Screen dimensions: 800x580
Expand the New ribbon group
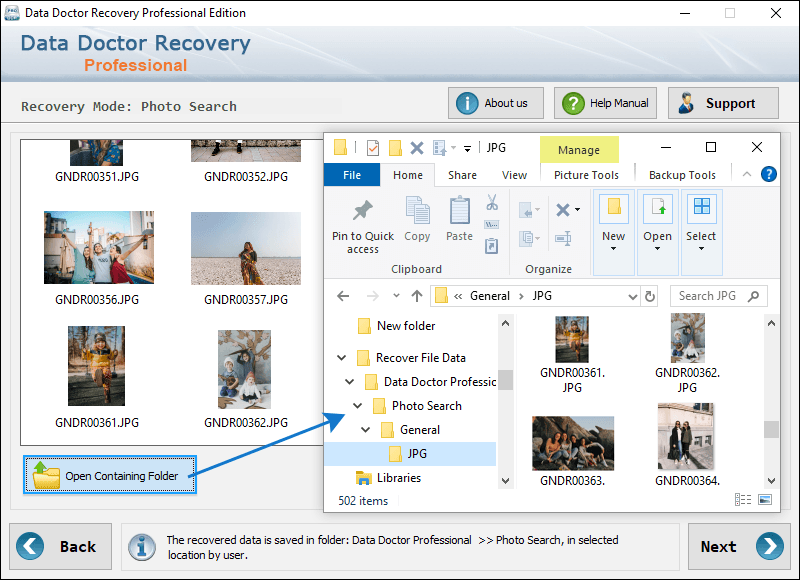[x=614, y=232]
